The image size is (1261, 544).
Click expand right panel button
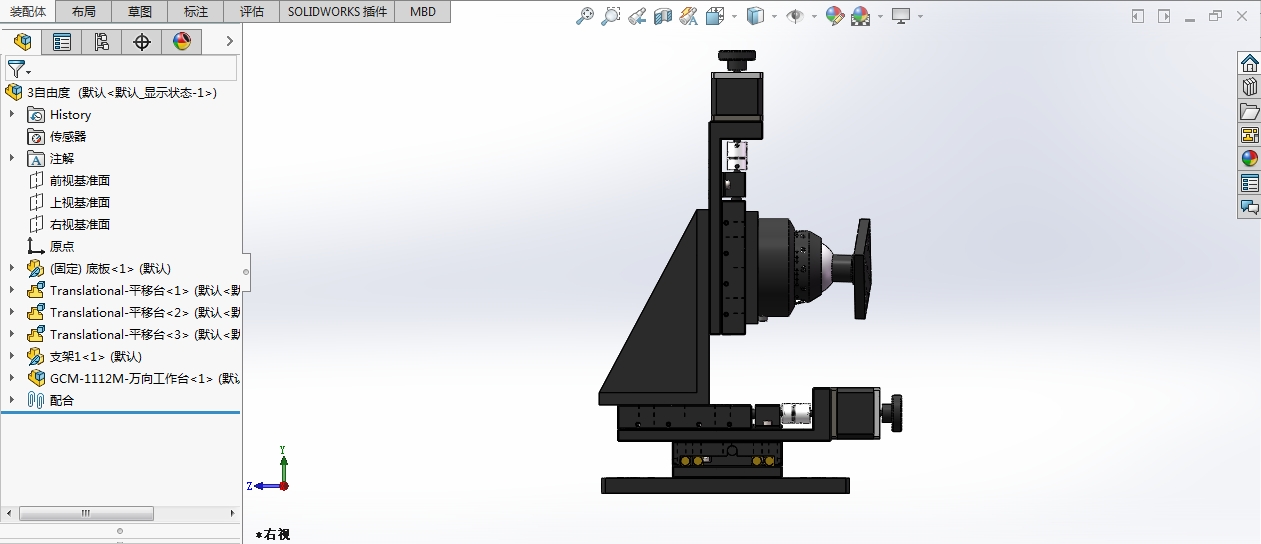(1164, 16)
